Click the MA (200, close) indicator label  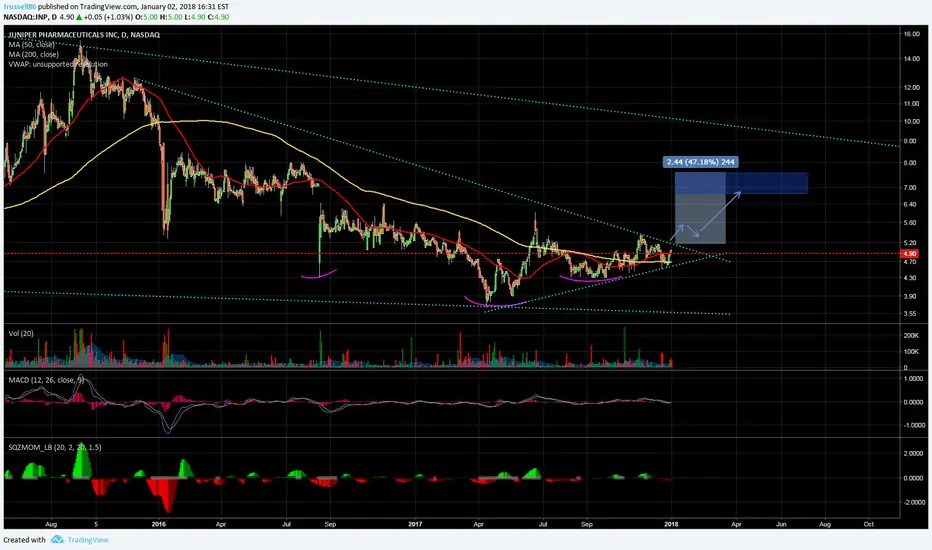[x=34, y=54]
